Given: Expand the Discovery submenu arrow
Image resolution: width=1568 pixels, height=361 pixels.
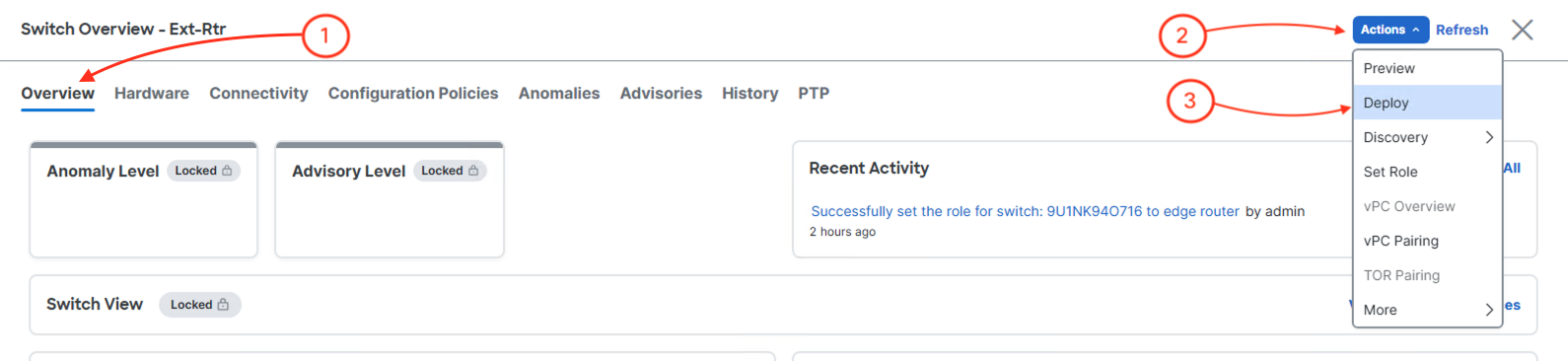Looking at the screenshot, I should (x=1489, y=137).
